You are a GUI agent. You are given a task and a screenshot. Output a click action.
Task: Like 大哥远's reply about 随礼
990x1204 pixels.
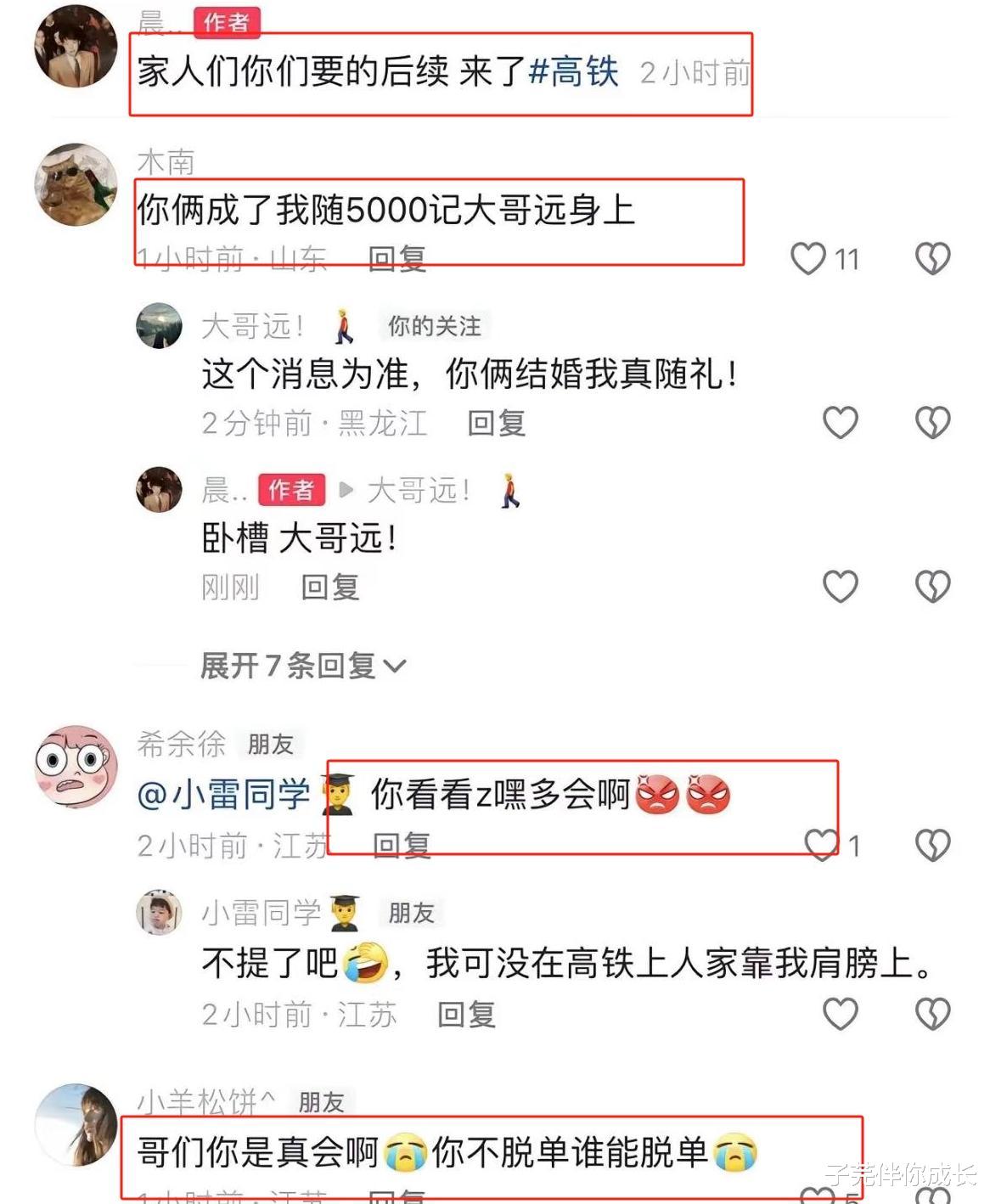[x=841, y=422]
